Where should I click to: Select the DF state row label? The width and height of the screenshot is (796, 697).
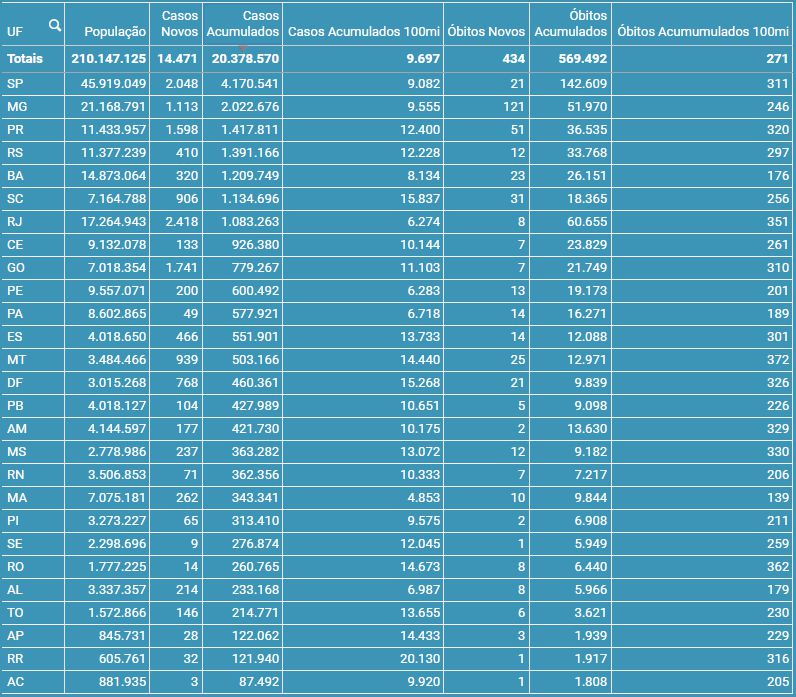15,382
